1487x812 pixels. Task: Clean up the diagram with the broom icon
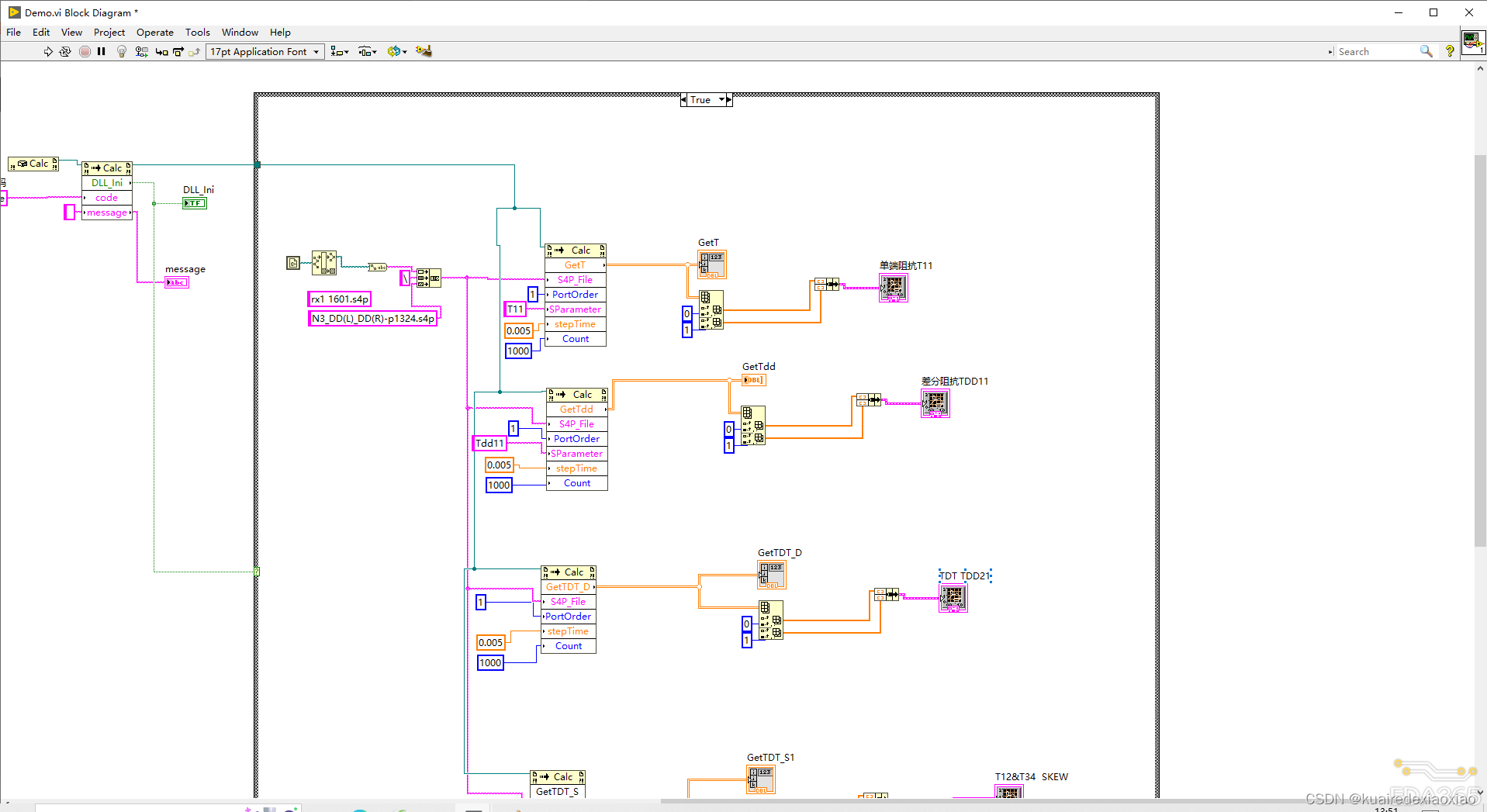tap(423, 51)
